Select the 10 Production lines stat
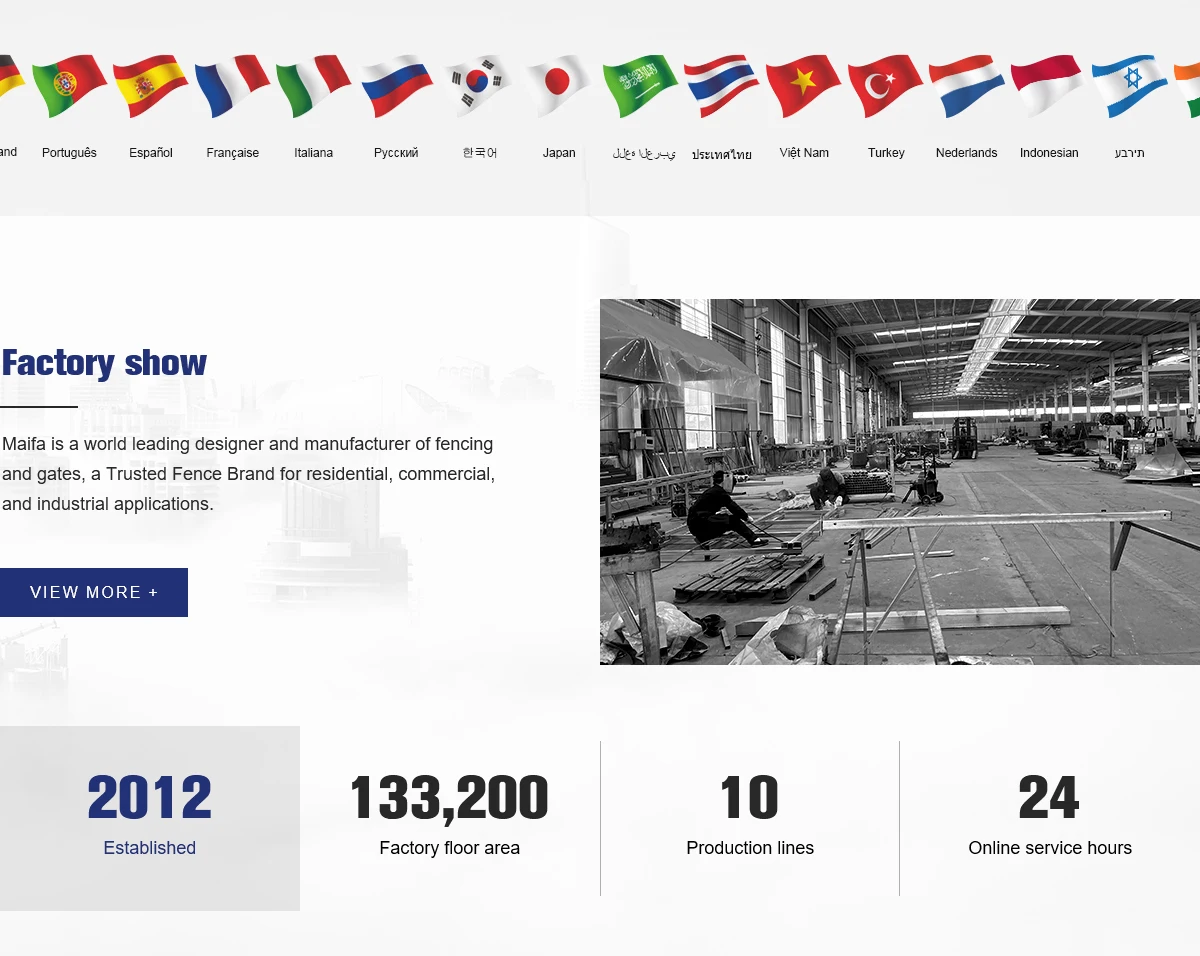Viewport: 1200px width, 956px height. (x=750, y=816)
